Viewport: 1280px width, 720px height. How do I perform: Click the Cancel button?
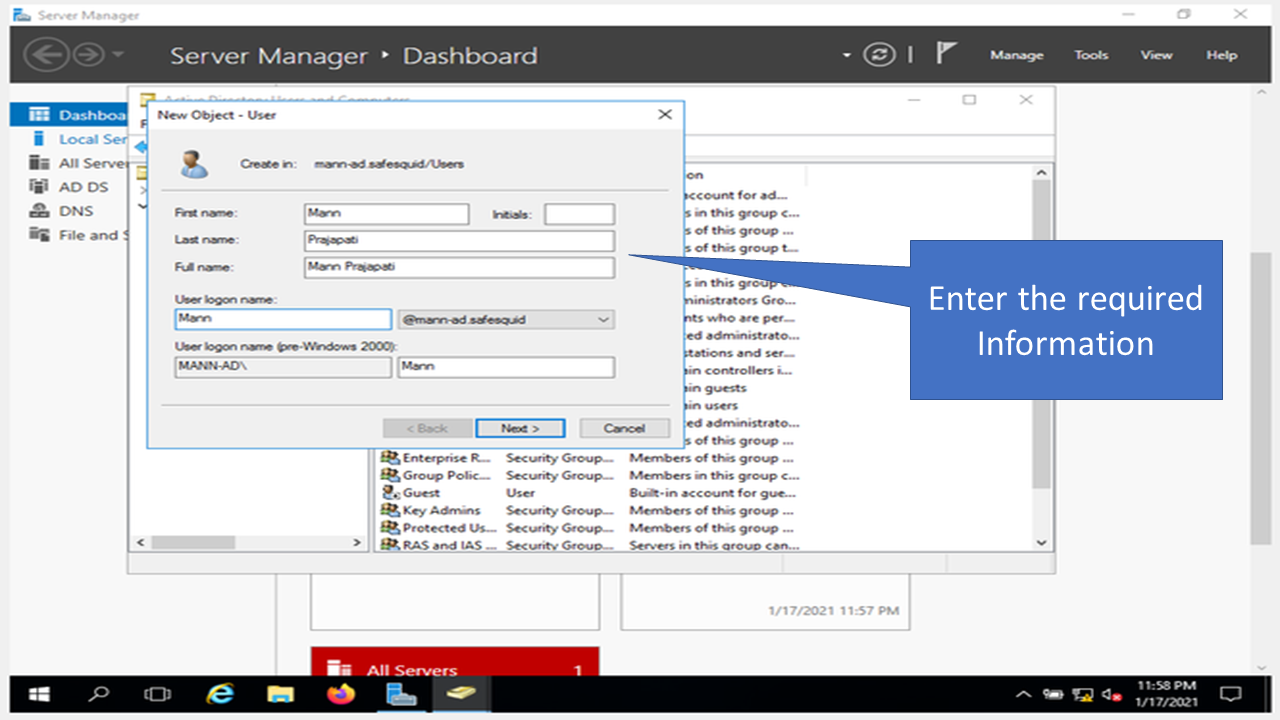pyautogui.click(x=624, y=428)
